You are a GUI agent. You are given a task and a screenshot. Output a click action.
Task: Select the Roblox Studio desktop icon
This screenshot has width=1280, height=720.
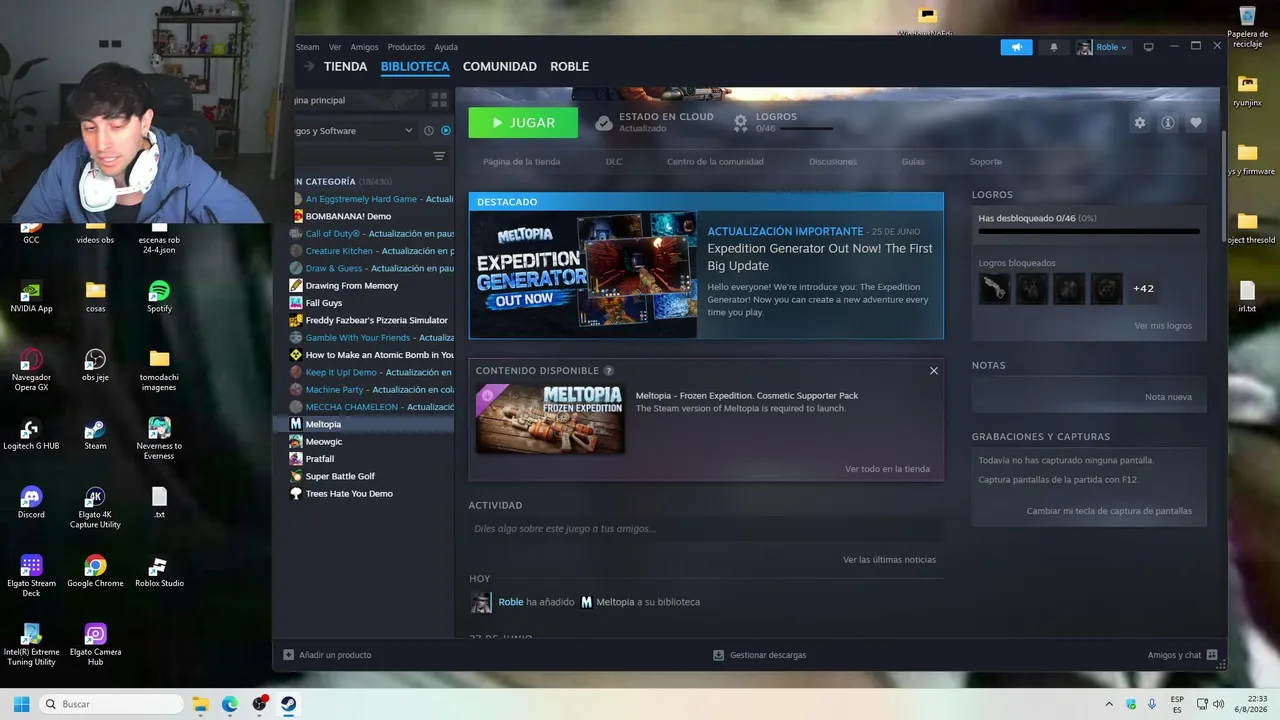[x=159, y=571]
